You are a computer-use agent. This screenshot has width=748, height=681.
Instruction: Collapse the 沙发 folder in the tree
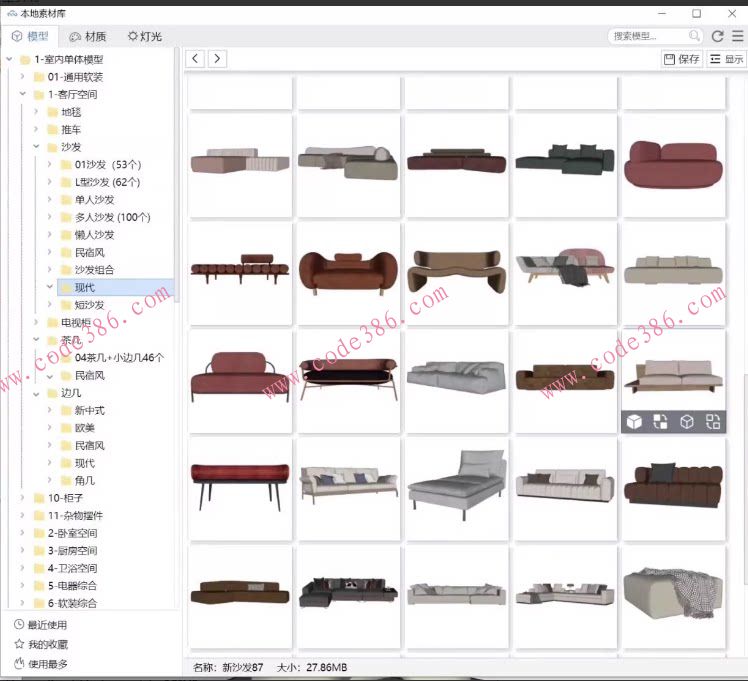(36, 147)
